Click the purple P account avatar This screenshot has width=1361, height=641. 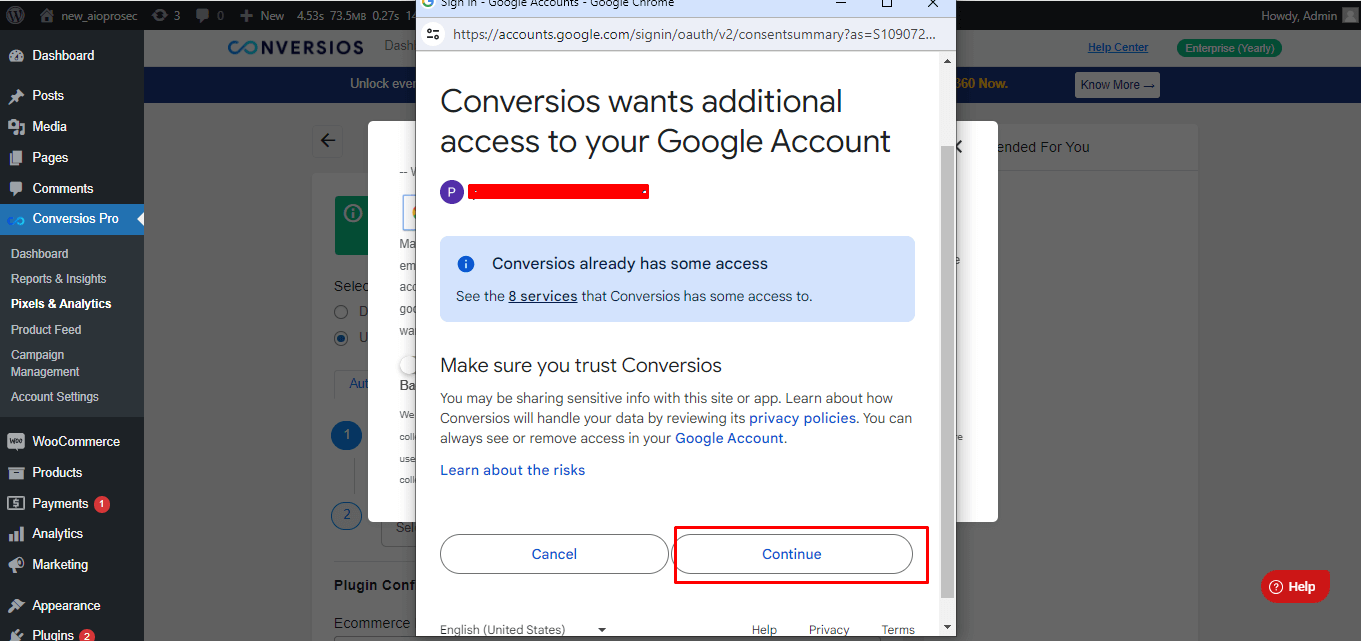pos(452,192)
